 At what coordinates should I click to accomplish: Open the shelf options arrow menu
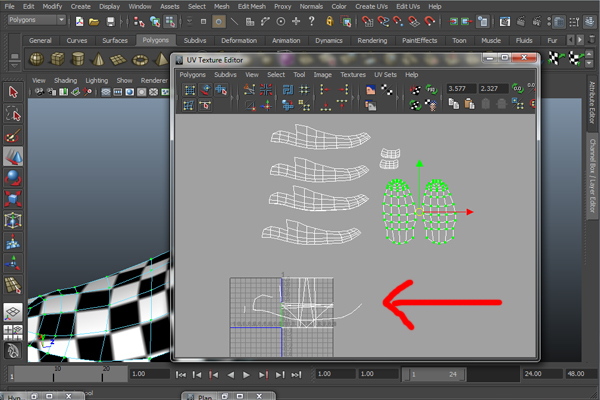14,66
